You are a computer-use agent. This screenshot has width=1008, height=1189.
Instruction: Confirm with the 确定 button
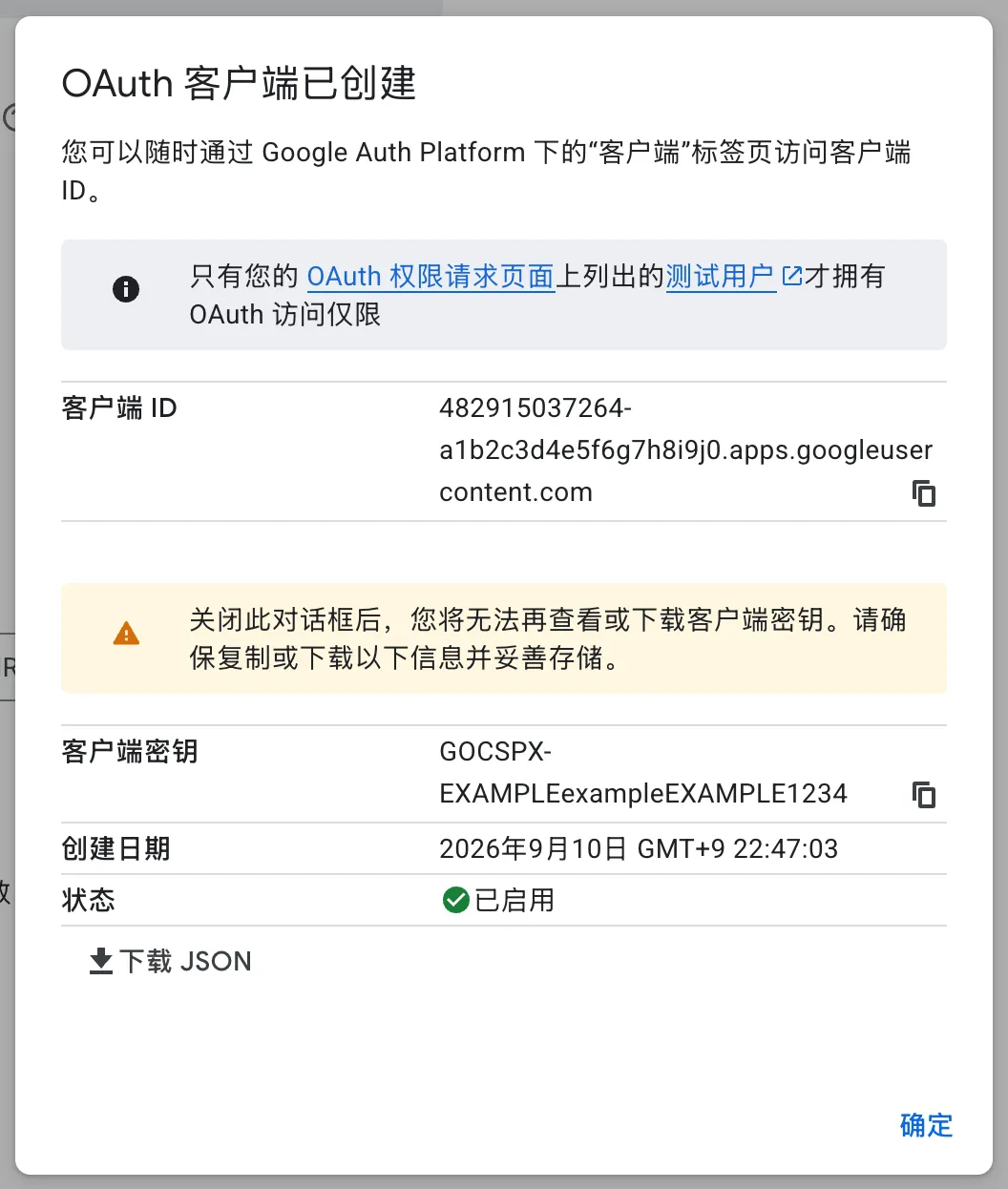tap(926, 1125)
